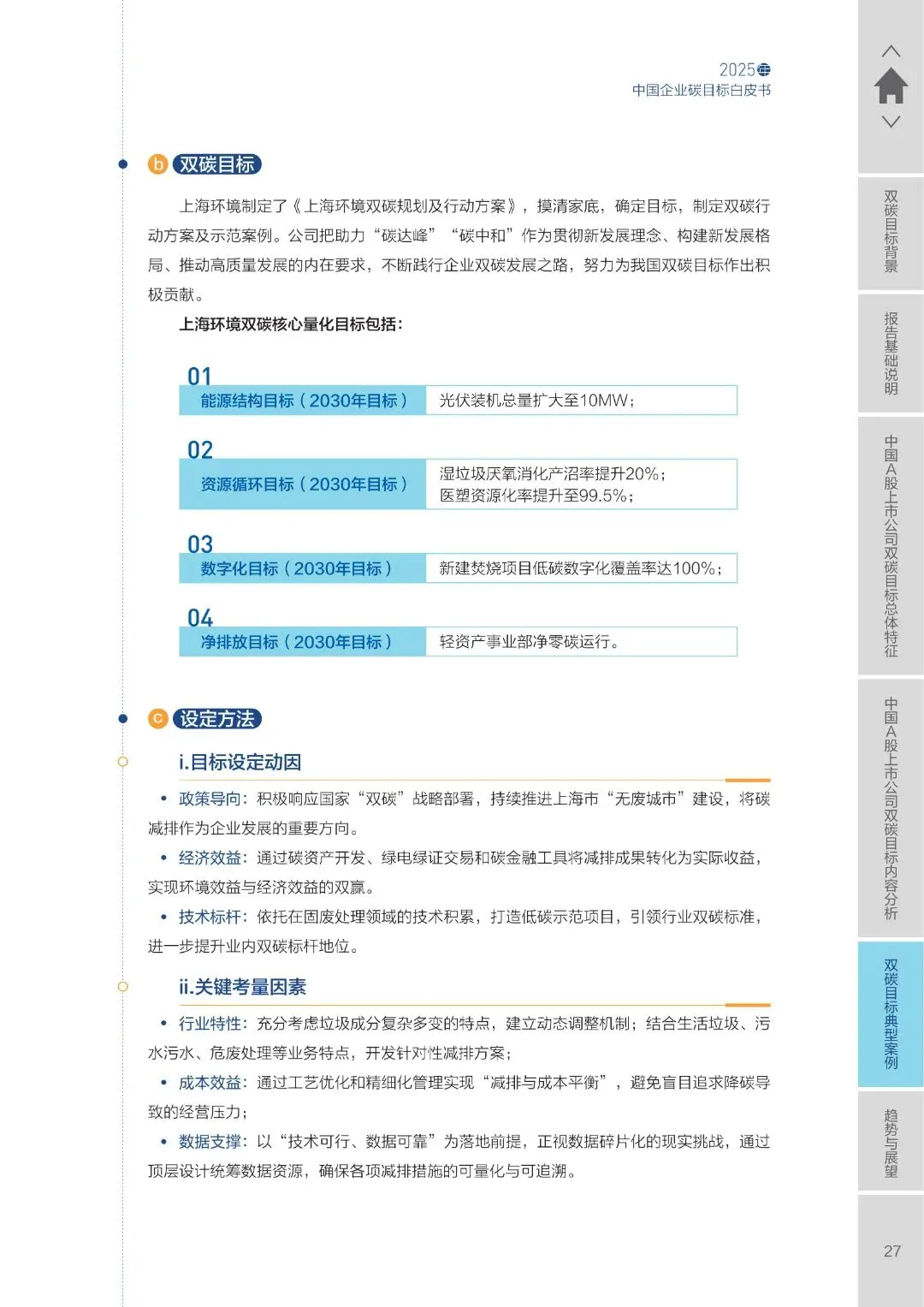The image size is (924, 1307).
Task: Open the 中国A股上市公司双碳目标总体特征 tab
Action: (x=891, y=545)
